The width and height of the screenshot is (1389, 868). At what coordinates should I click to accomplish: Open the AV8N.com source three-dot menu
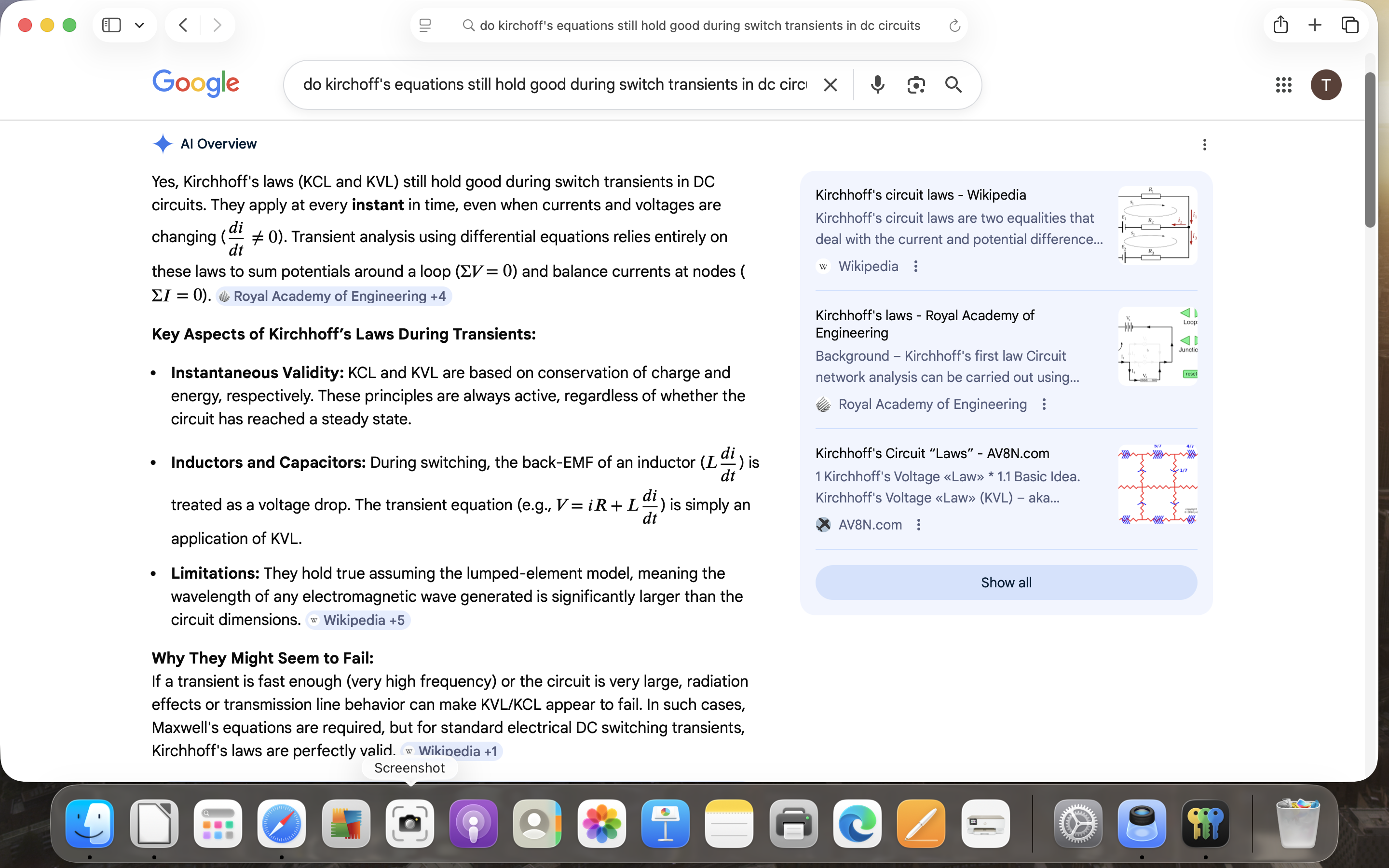[x=918, y=525]
